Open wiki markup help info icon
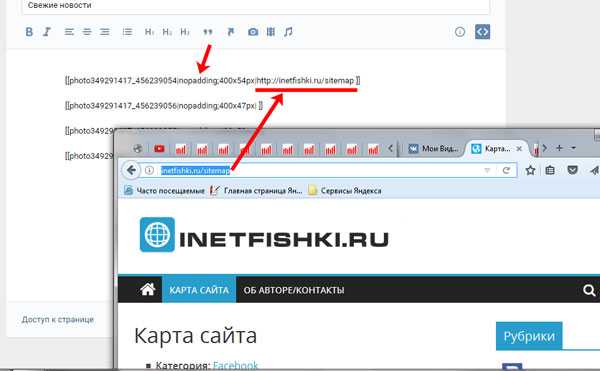The height and width of the screenshot is (371, 600). point(460,32)
